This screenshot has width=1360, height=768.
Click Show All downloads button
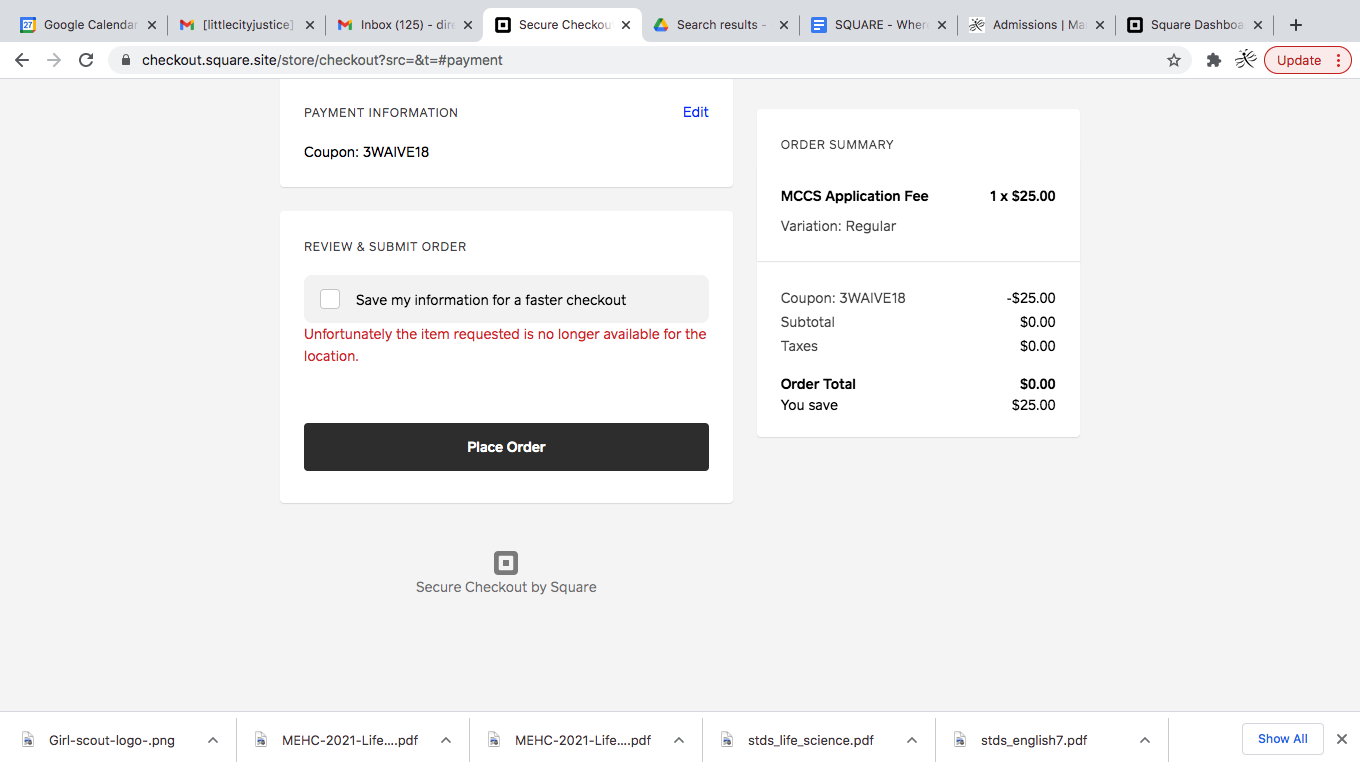[x=1282, y=739]
